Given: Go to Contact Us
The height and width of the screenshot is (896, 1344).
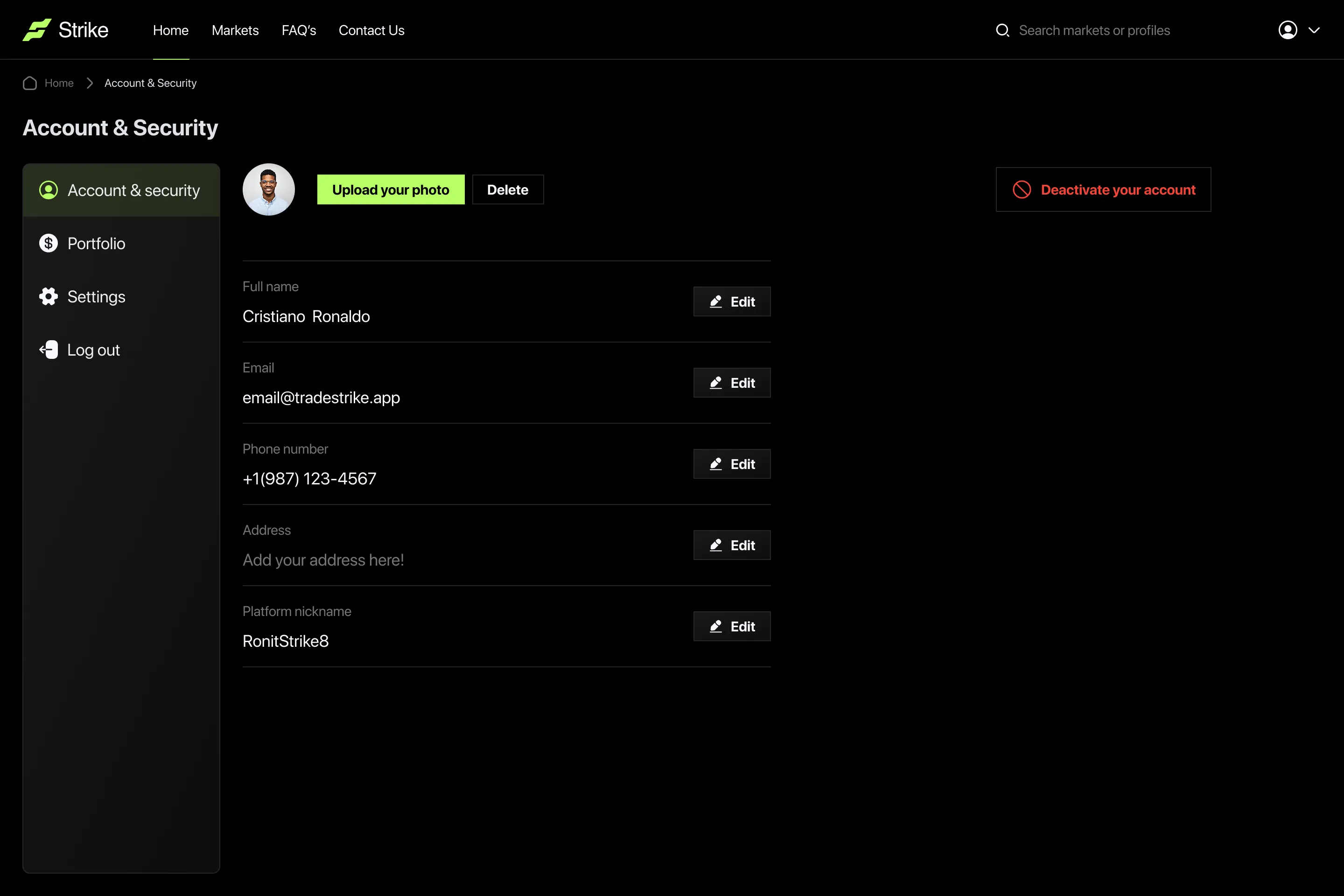Looking at the screenshot, I should (371, 30).
